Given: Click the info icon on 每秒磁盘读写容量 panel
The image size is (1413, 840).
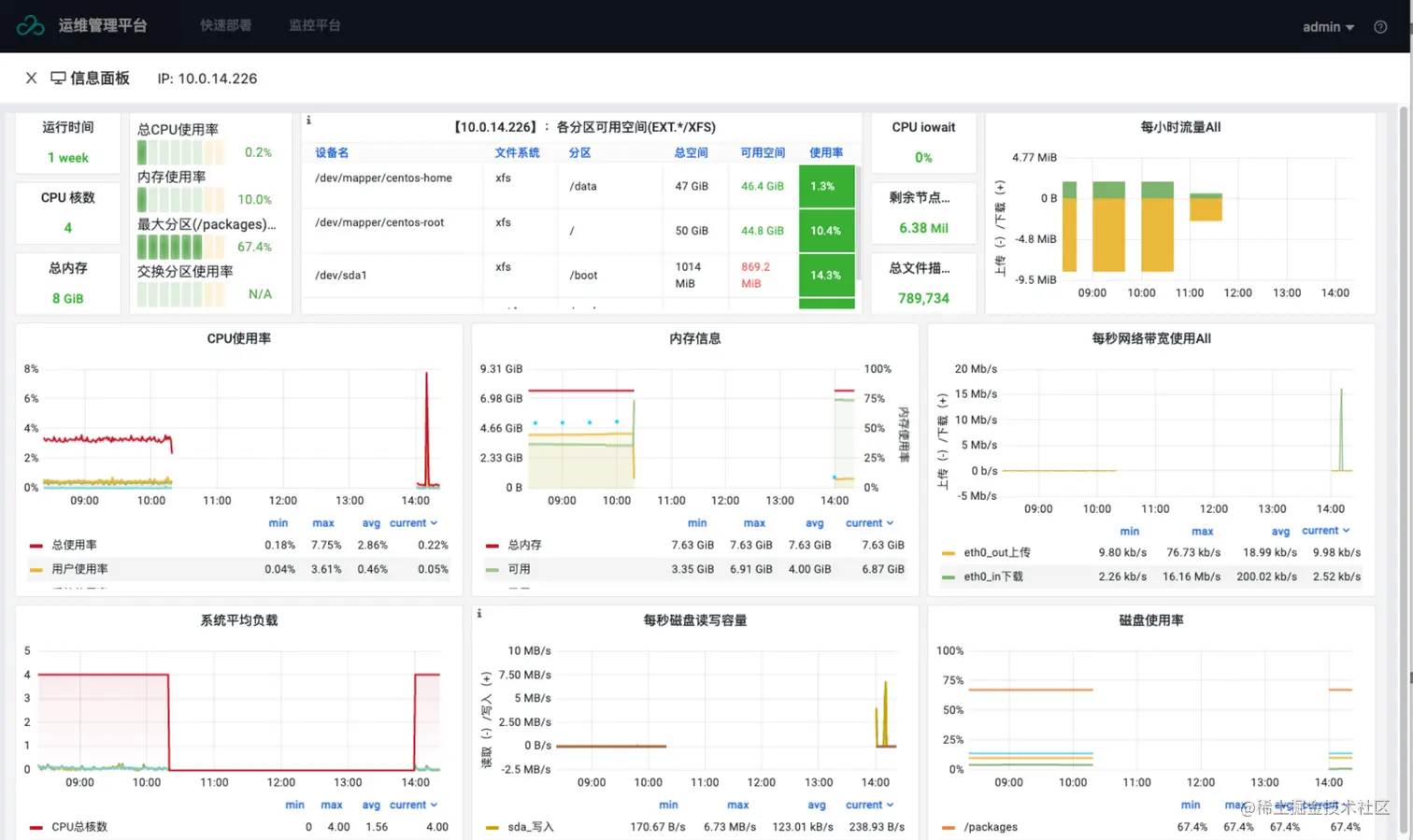Looking at the screenshot, I should pos(479,614).
